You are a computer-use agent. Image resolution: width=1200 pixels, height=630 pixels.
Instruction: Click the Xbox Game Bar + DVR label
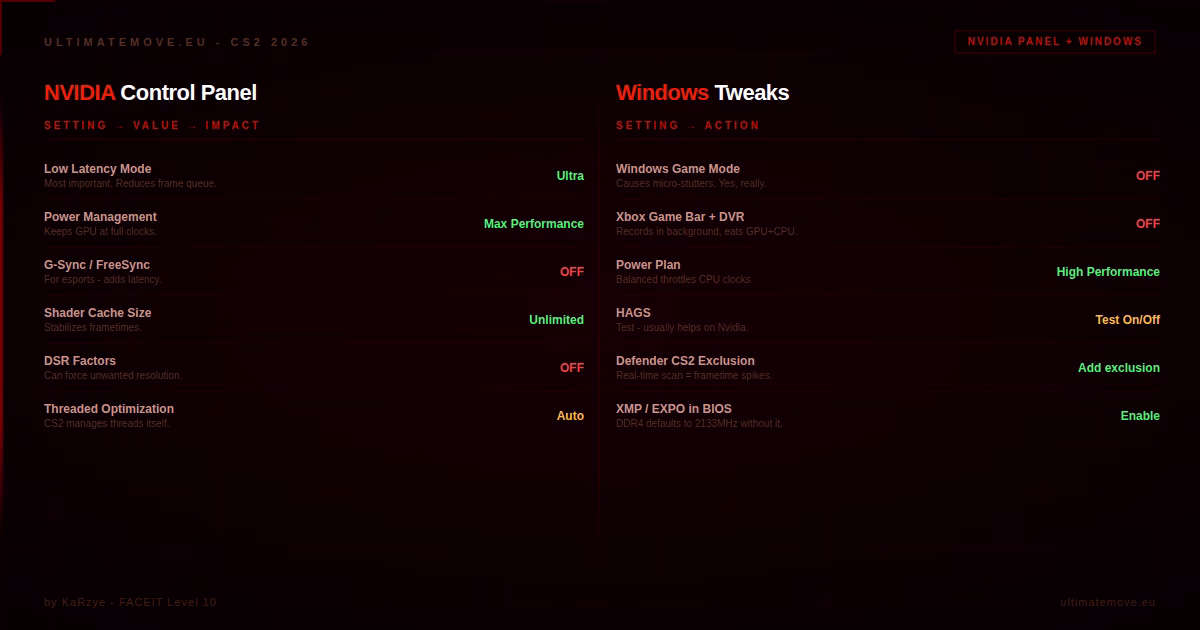coord(680,217)
